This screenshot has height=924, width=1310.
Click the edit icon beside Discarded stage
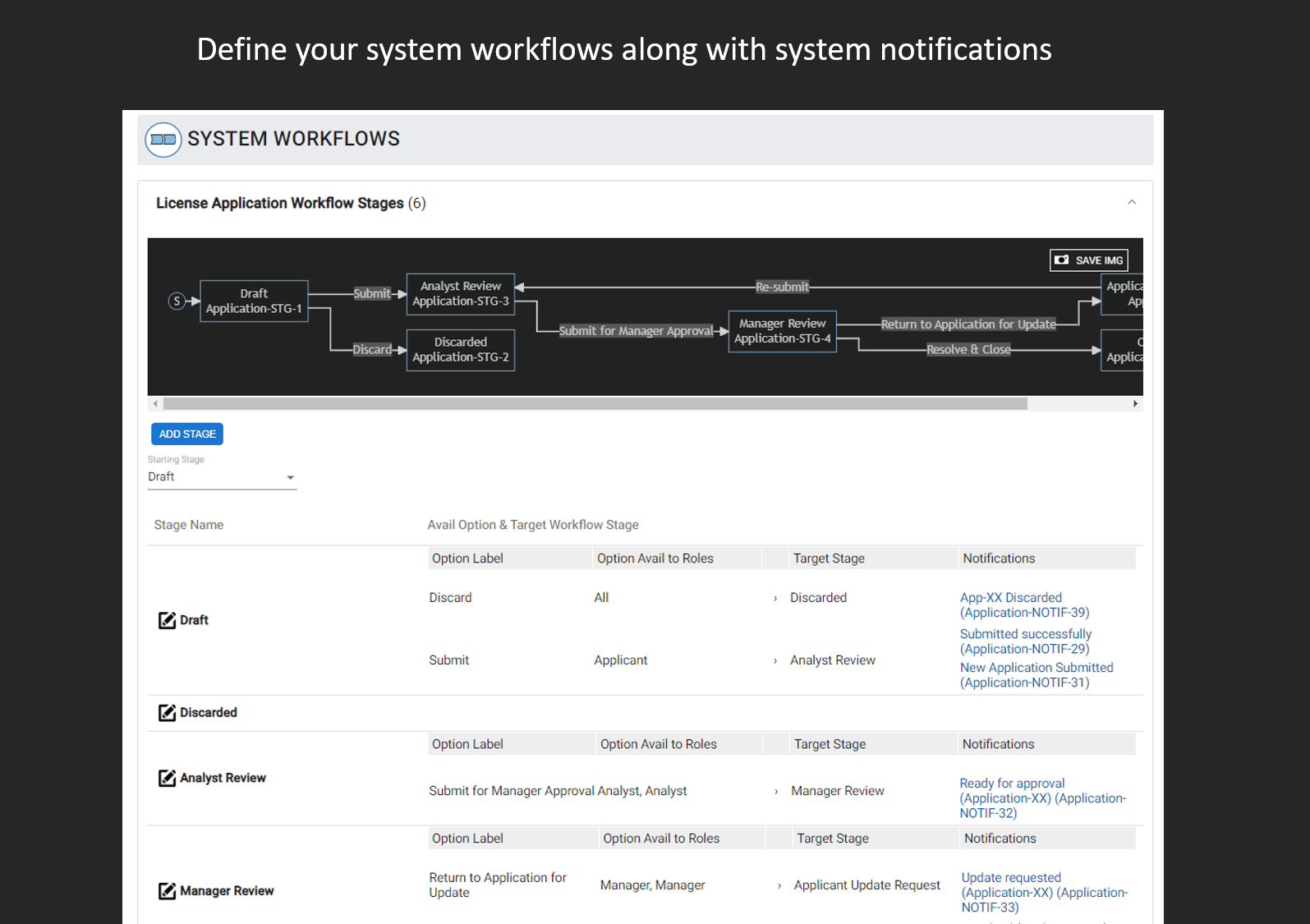(167, 713)
